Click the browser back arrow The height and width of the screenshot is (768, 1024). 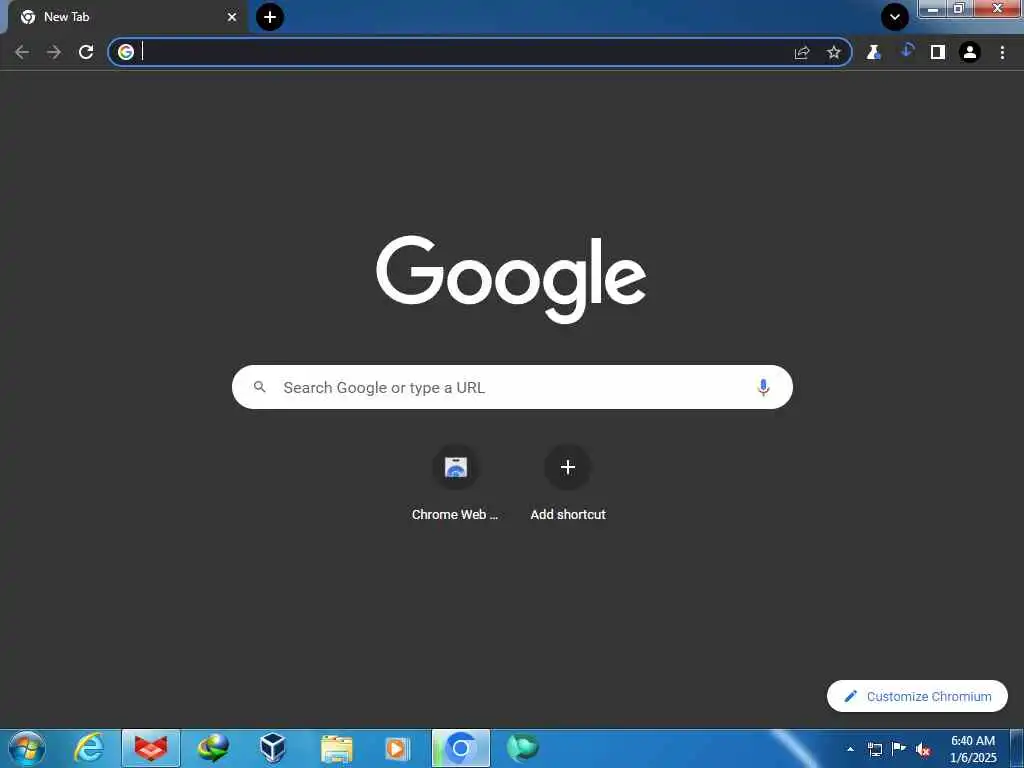(22, 52)
